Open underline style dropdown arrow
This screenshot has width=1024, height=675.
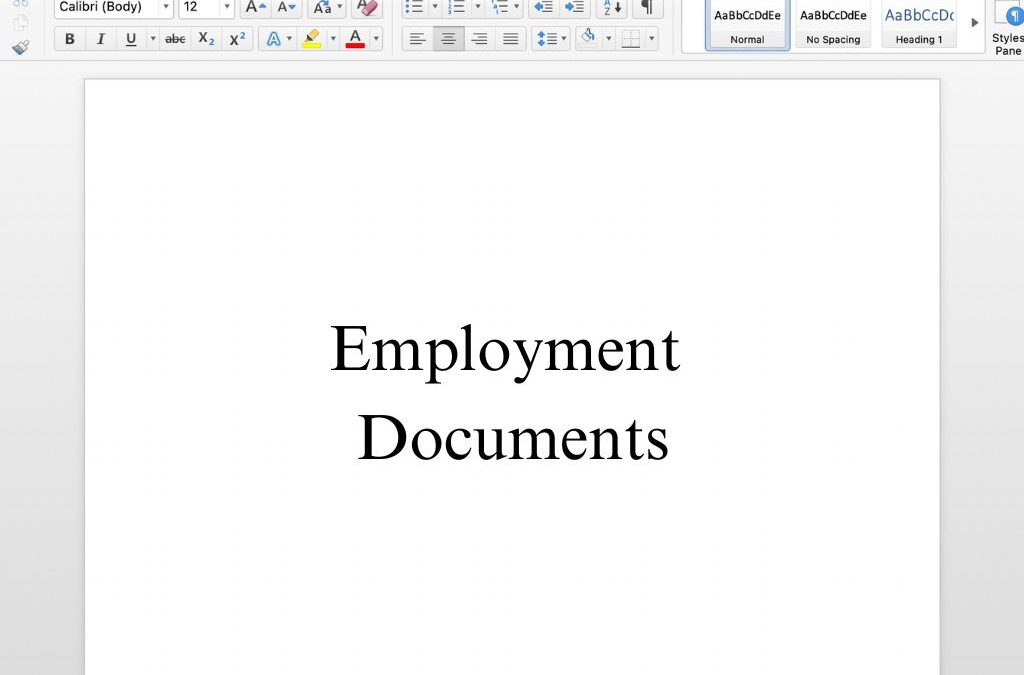(x=153, y=39)
